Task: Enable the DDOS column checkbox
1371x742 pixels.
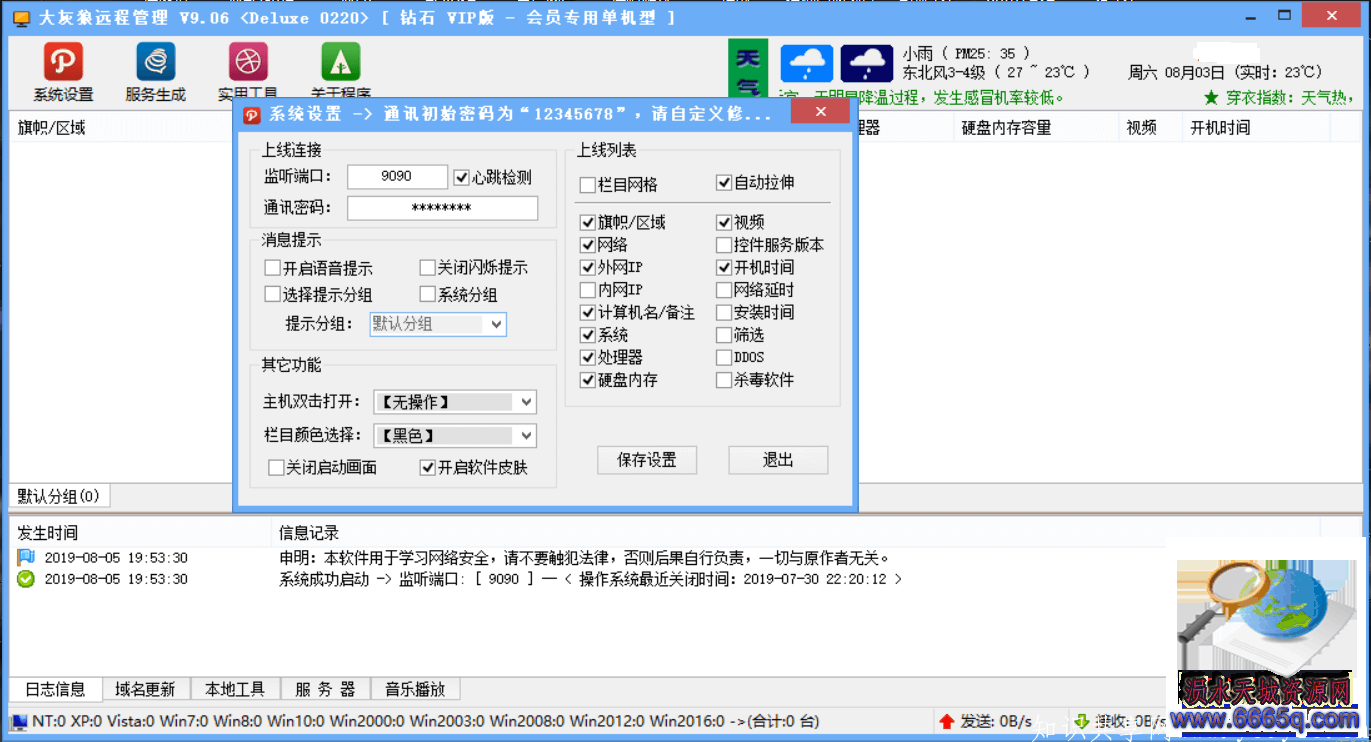Action: (x=724, y=357)
